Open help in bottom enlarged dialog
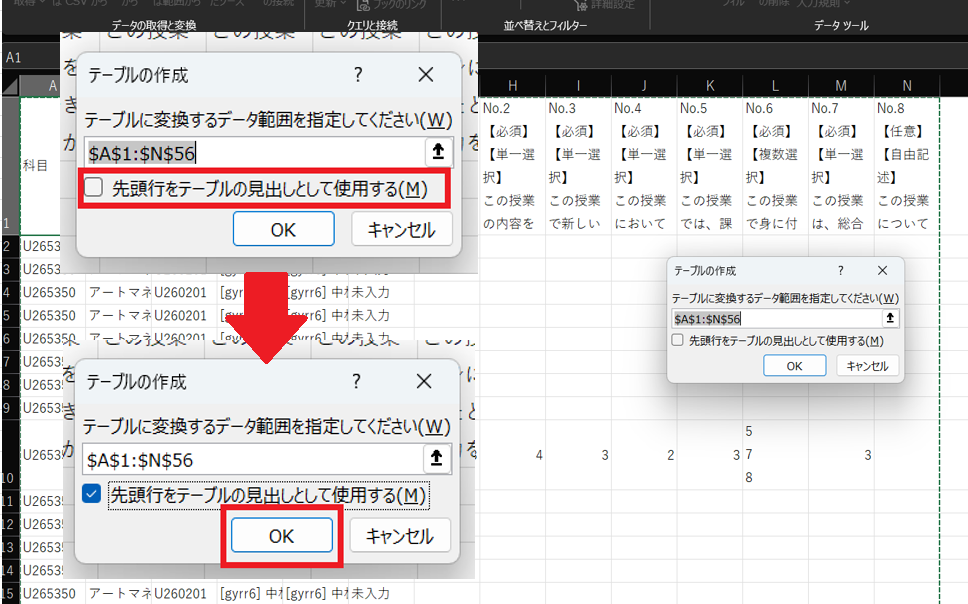968x604 pixels. click(x=356, y=381)
